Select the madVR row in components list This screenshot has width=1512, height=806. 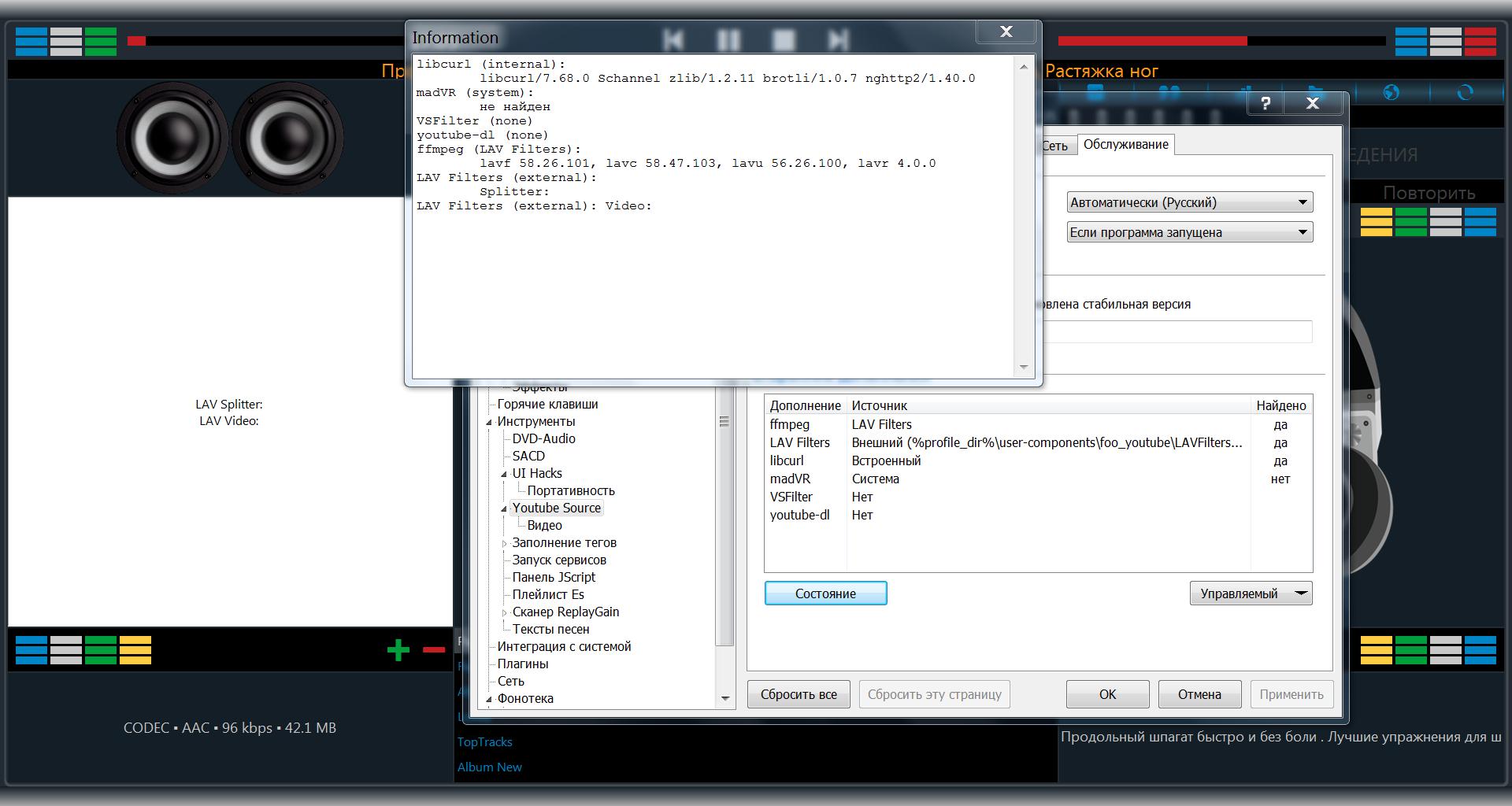click(x=790, y=479)
